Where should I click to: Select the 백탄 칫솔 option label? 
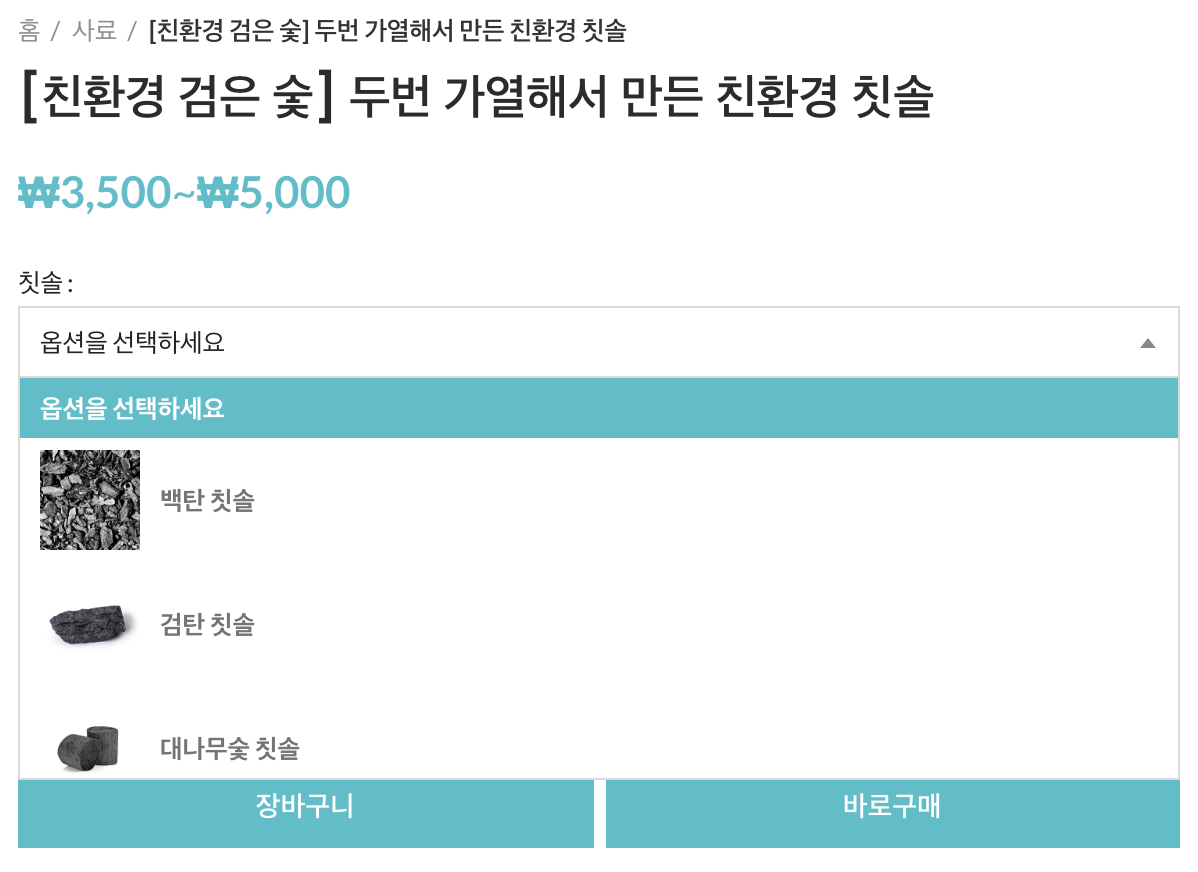pos(207,500)
